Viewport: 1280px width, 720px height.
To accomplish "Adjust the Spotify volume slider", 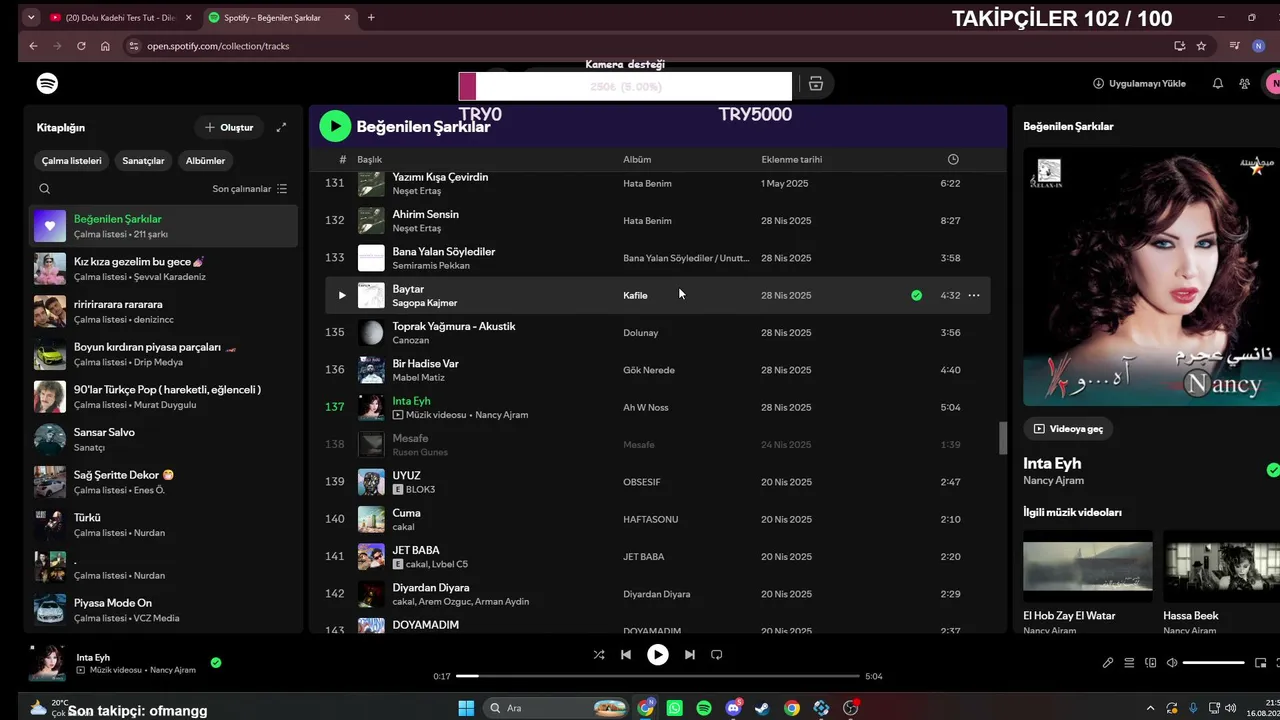I will (x=1214, y=663).
